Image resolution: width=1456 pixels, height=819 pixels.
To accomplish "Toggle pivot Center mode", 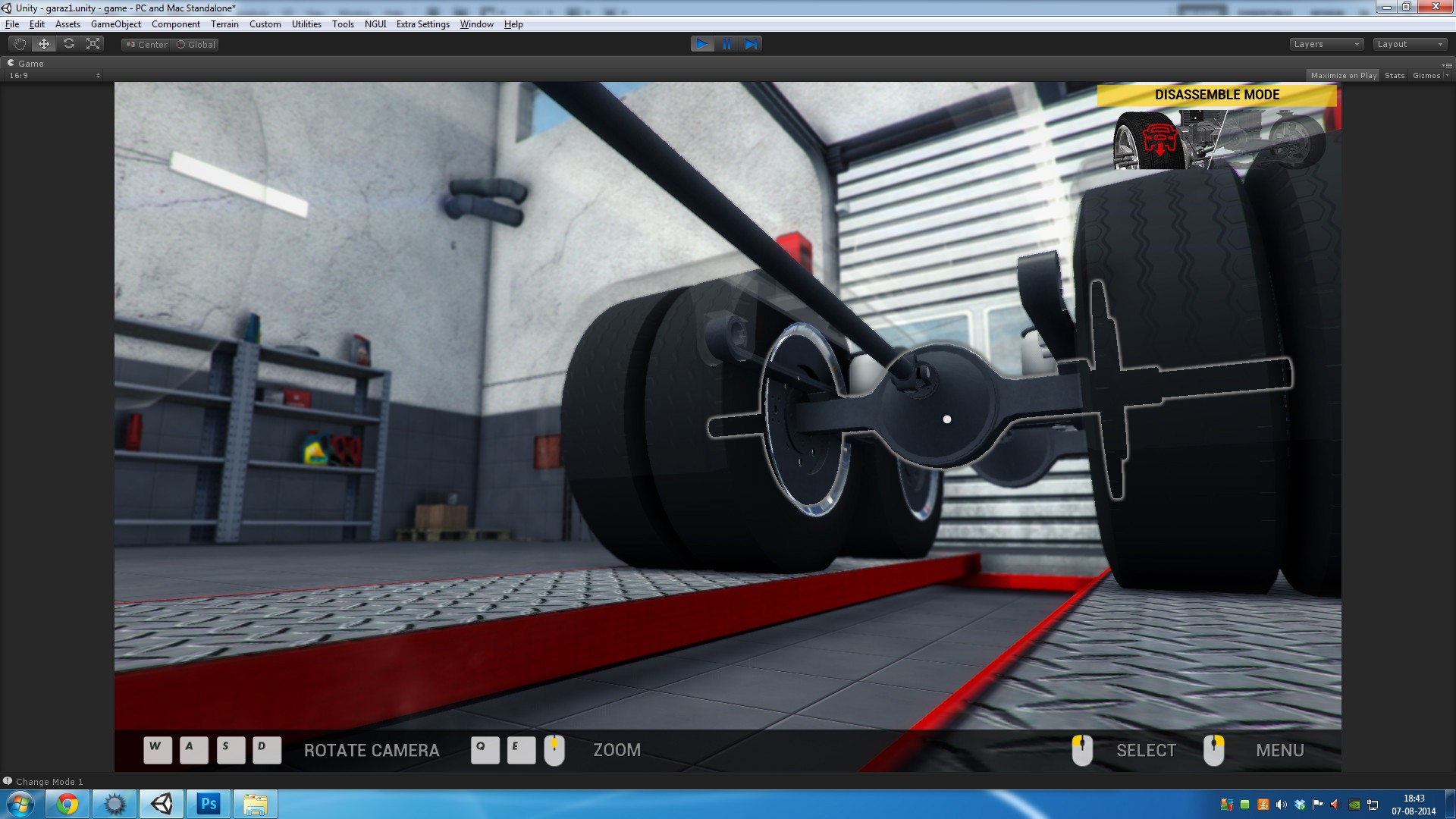I will pyautogui.click(x=146, y=45).
